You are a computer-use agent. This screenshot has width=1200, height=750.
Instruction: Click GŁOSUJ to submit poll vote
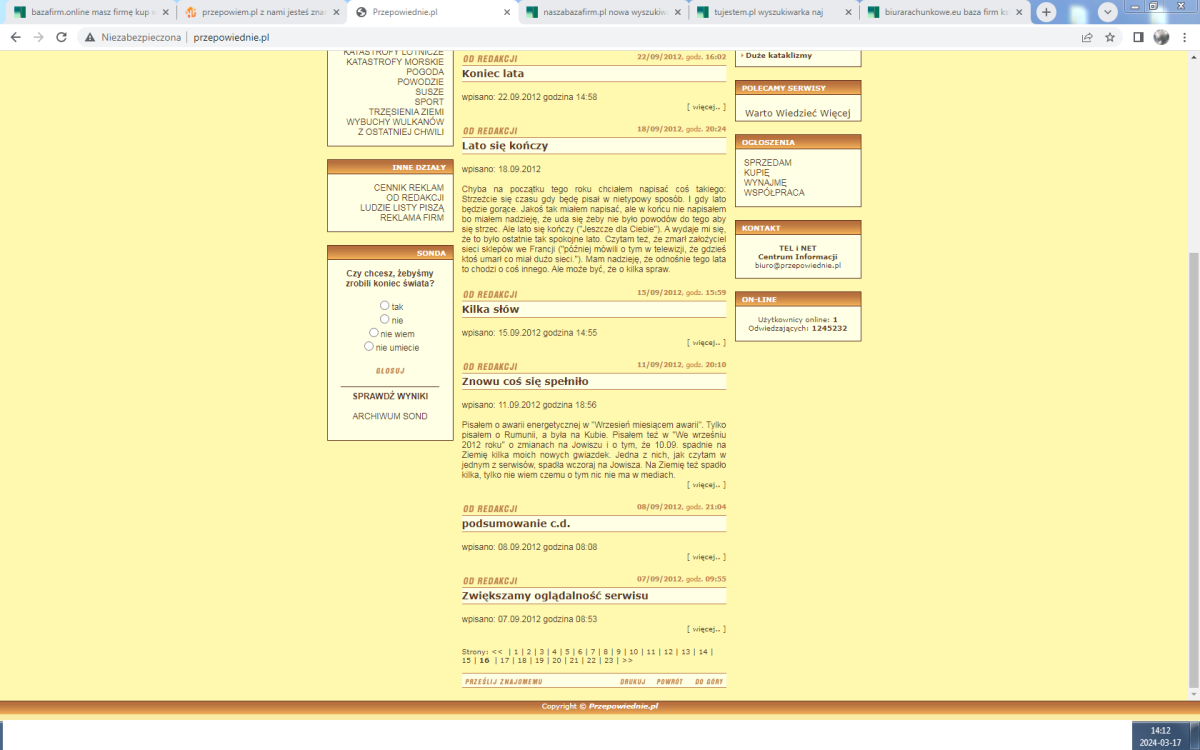(x=390, y=370)
